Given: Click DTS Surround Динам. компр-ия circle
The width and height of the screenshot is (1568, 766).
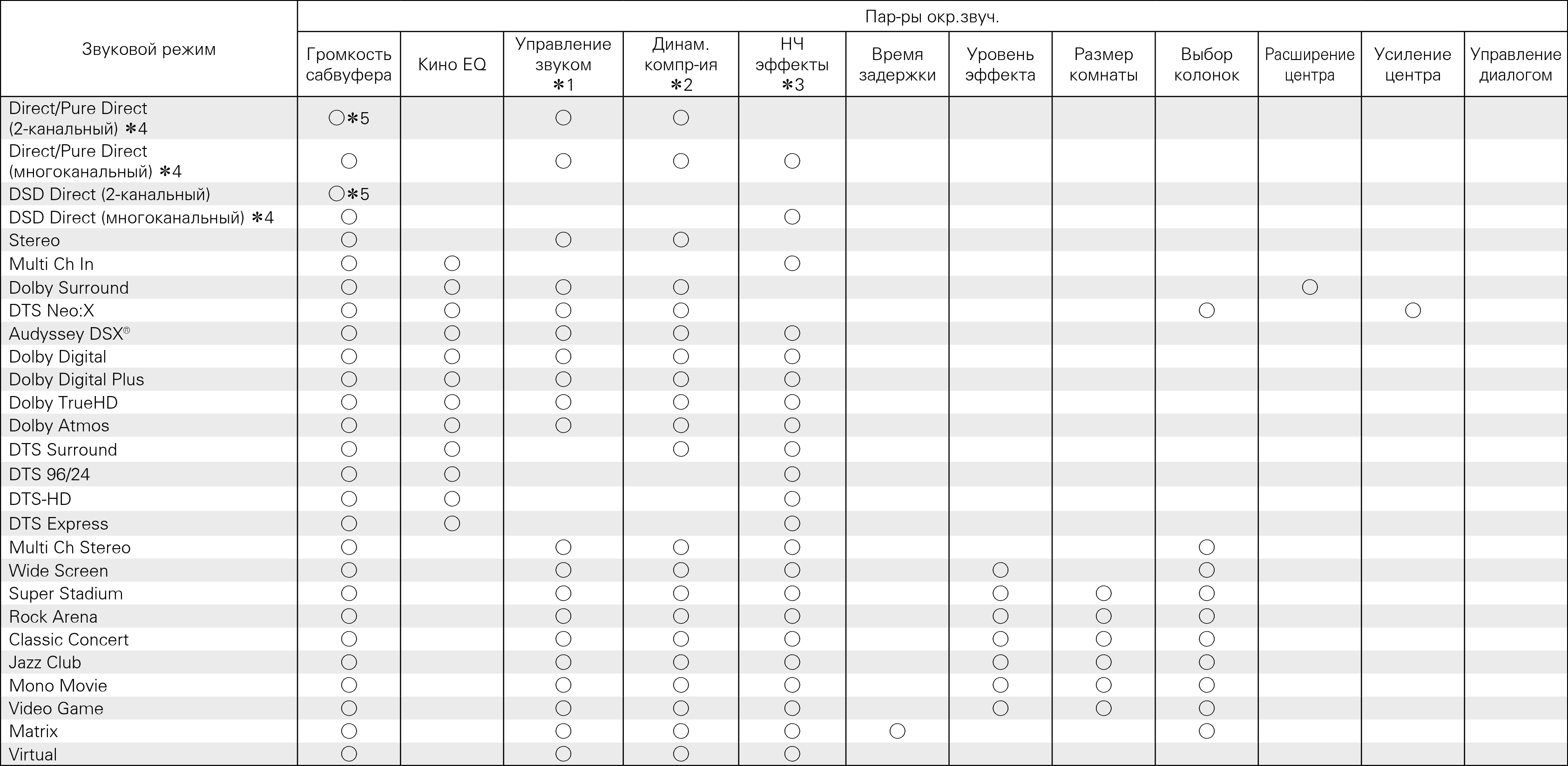Looking at the screenshot, I should (x=681, y=449).
